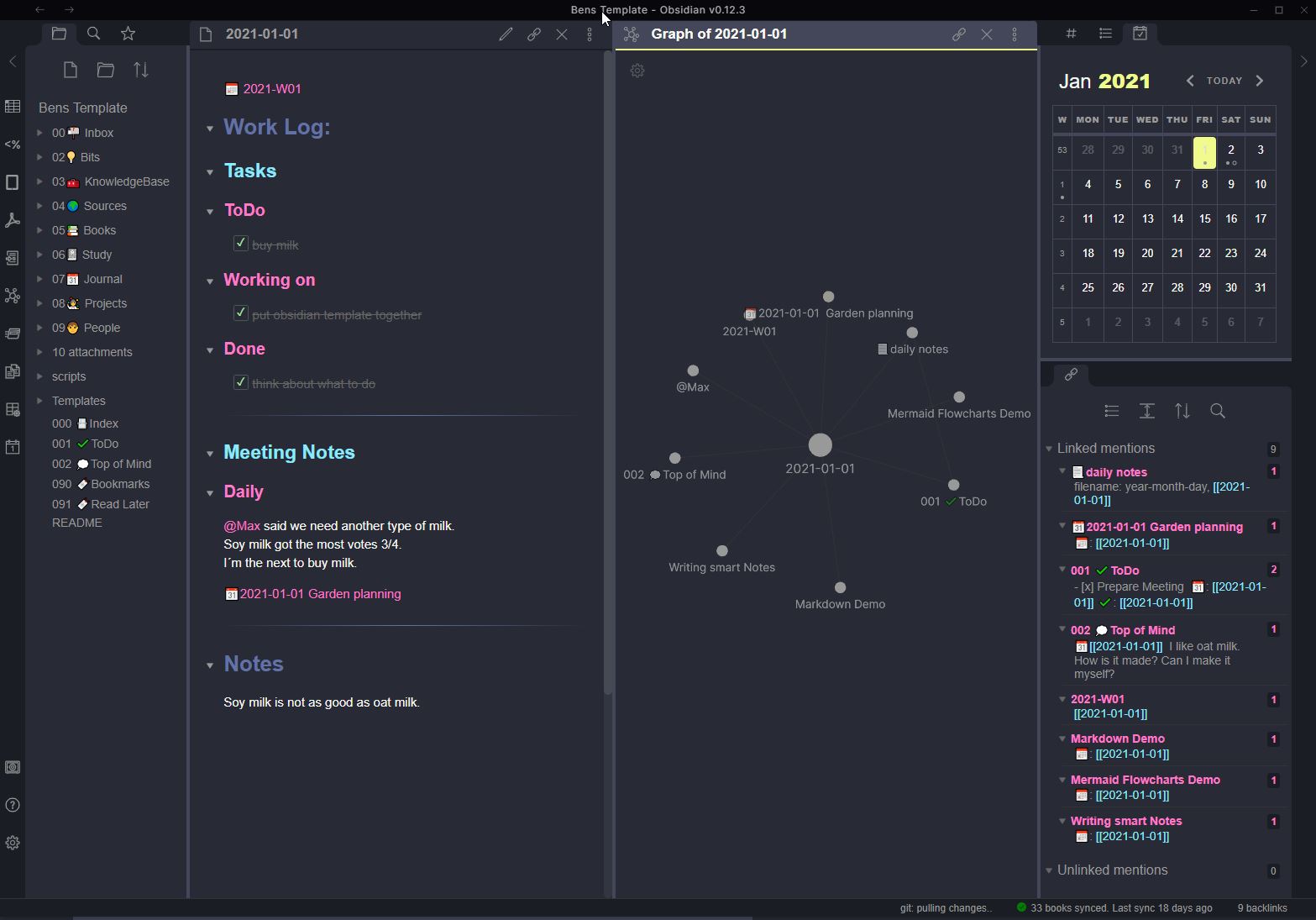Click the graph settings gear icon
Image resolution: width=1316 pixels, height=920 pixels.
[x=637, y=71]
